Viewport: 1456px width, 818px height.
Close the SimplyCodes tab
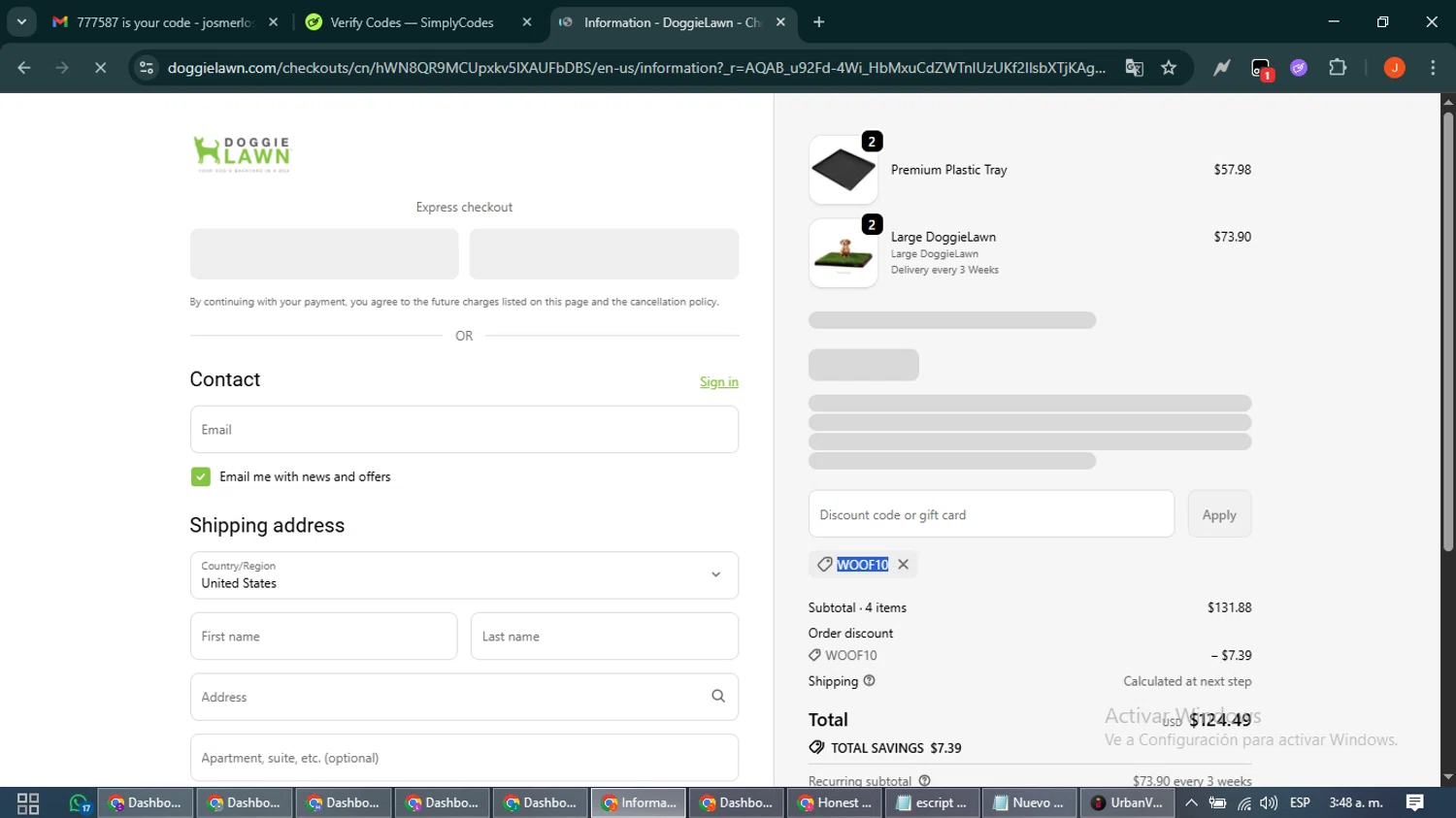tap(527, 22)
